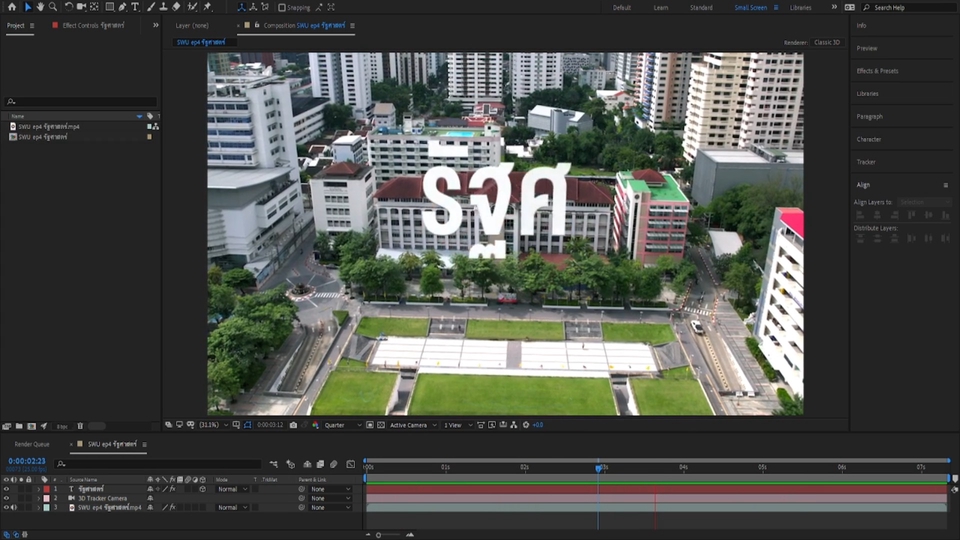Open the Effects & Presets panel
The height and width of the screenshot is (540, 960).
877,71
